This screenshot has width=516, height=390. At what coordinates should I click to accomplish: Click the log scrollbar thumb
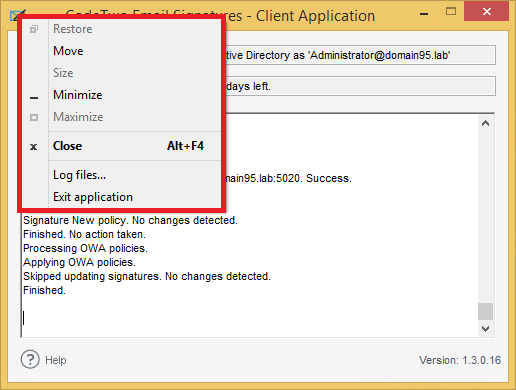click(x=485, y=311)
